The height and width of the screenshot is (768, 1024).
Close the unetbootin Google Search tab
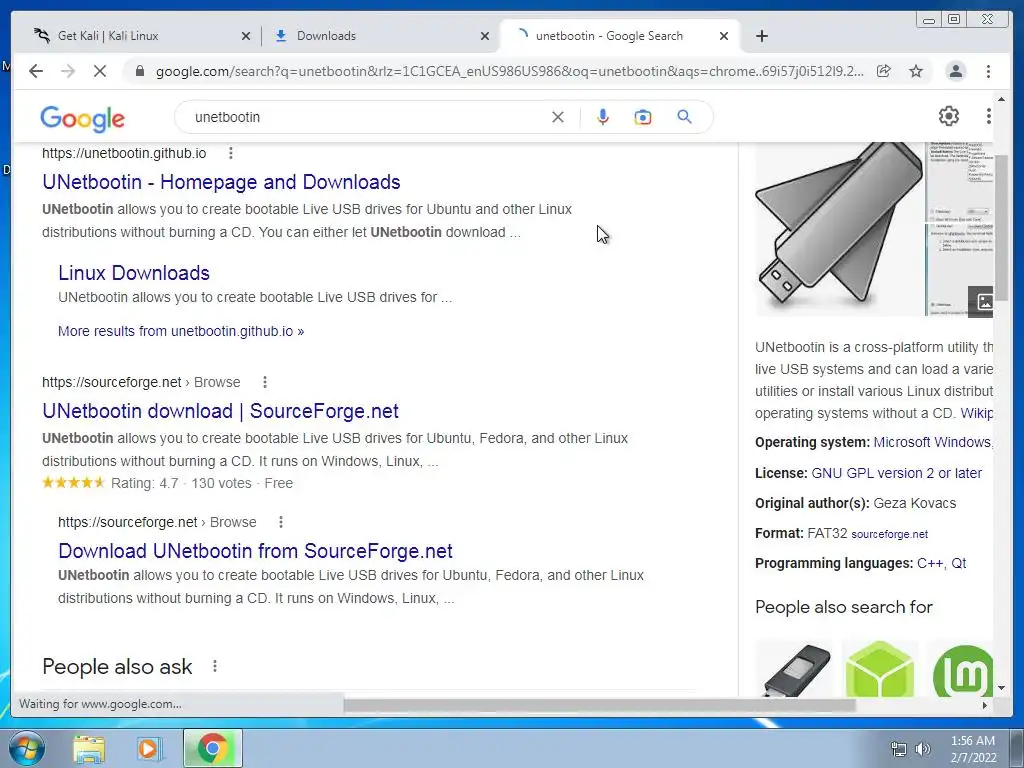click(x=724, y=37)
